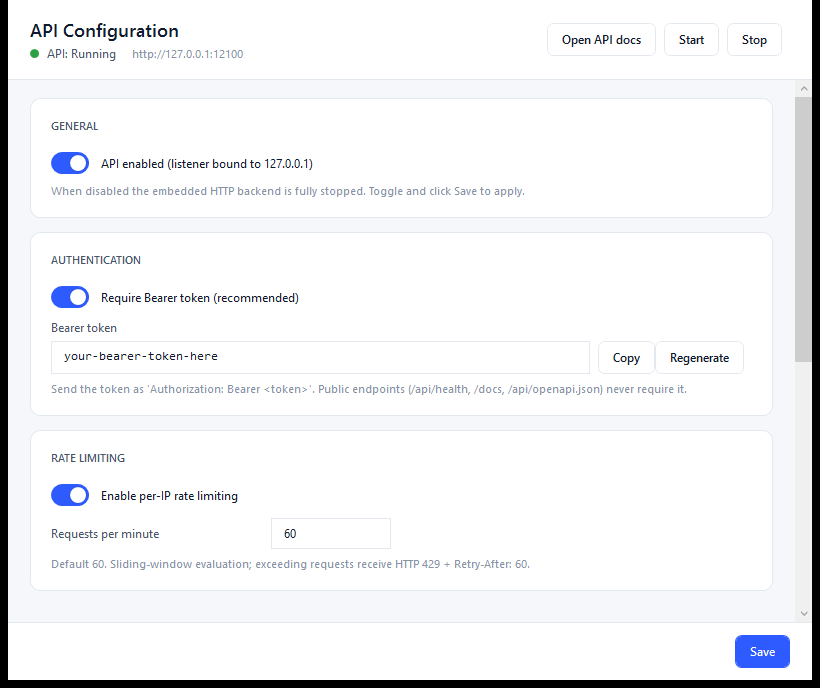Image resolution: width=820 pixels, height=688 pixels.
Task: Click 'Require Bearer token (recommended)' label
Action: [200, 297]
